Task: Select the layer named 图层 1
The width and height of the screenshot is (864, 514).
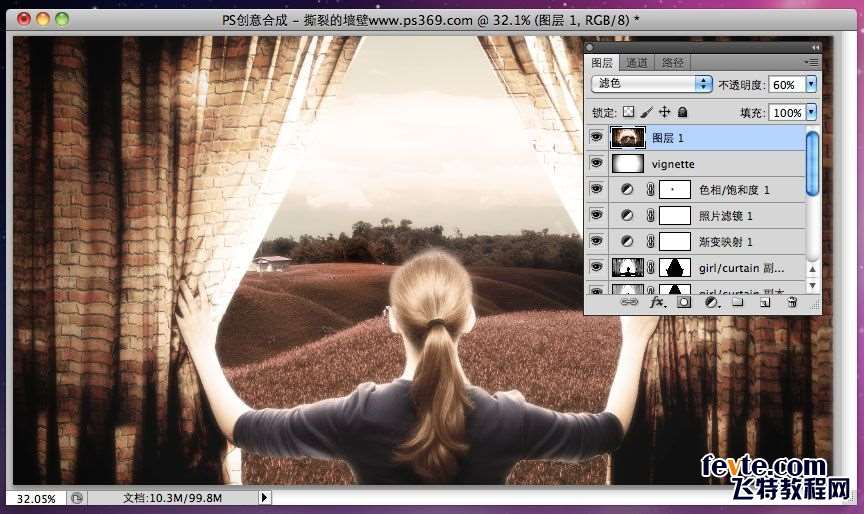Action: coord(667,138)
